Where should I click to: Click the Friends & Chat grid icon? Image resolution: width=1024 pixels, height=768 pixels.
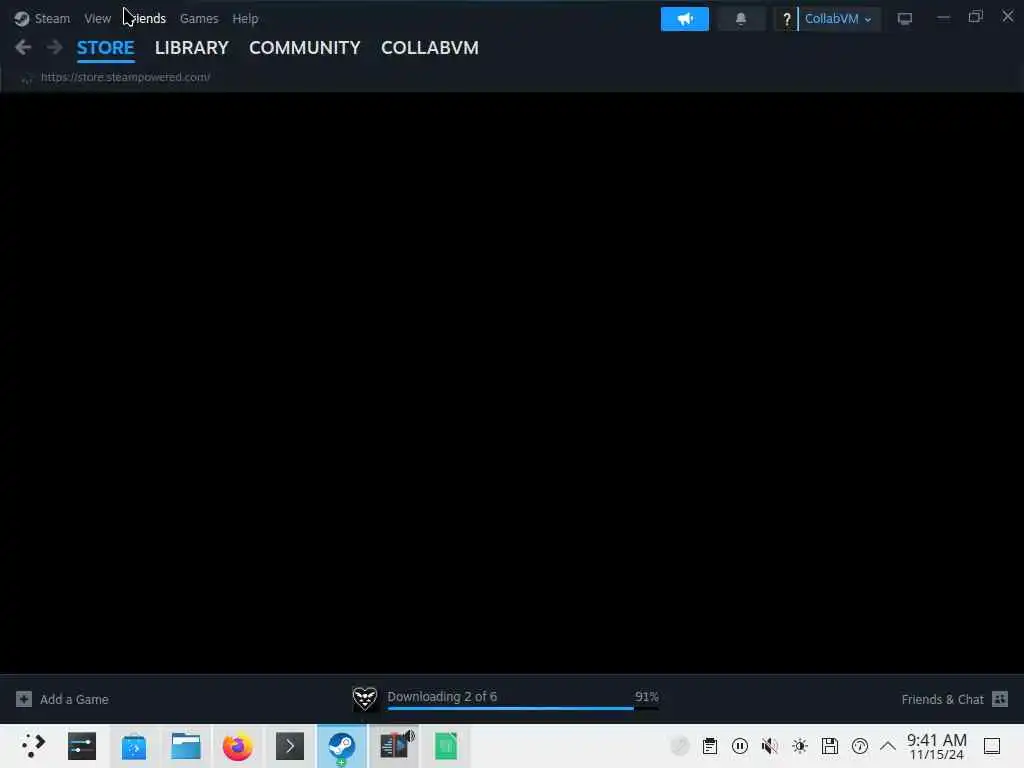point(1000,699)
